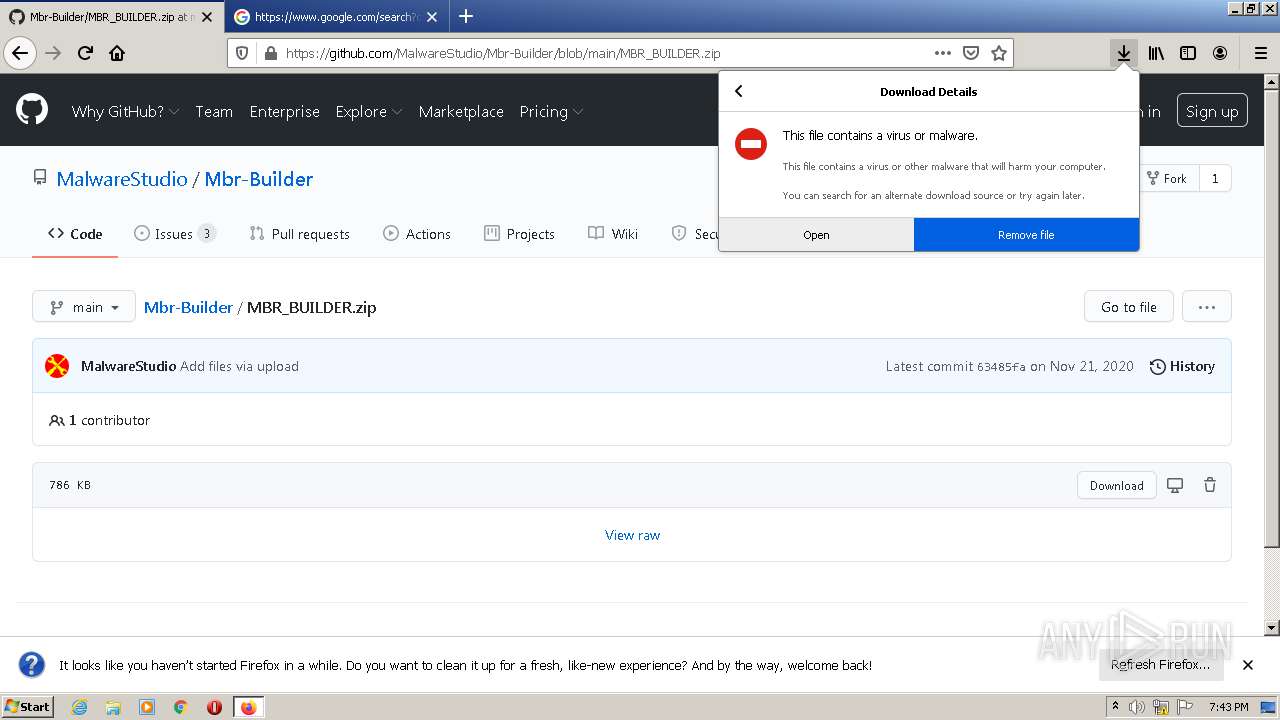The image size is (1280, 720).
Task: Open the page actions three-dot menu
Action: pos(942,53)
